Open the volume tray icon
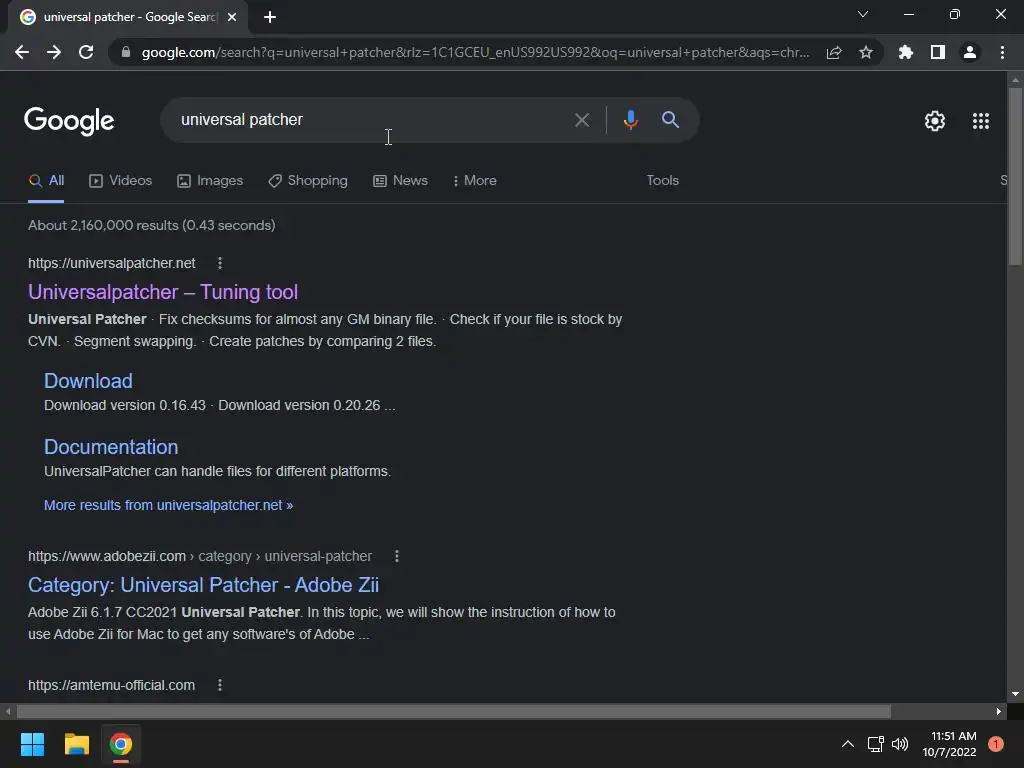The image size is (1024, 768). pyautogui.click(x=900, y=744)
